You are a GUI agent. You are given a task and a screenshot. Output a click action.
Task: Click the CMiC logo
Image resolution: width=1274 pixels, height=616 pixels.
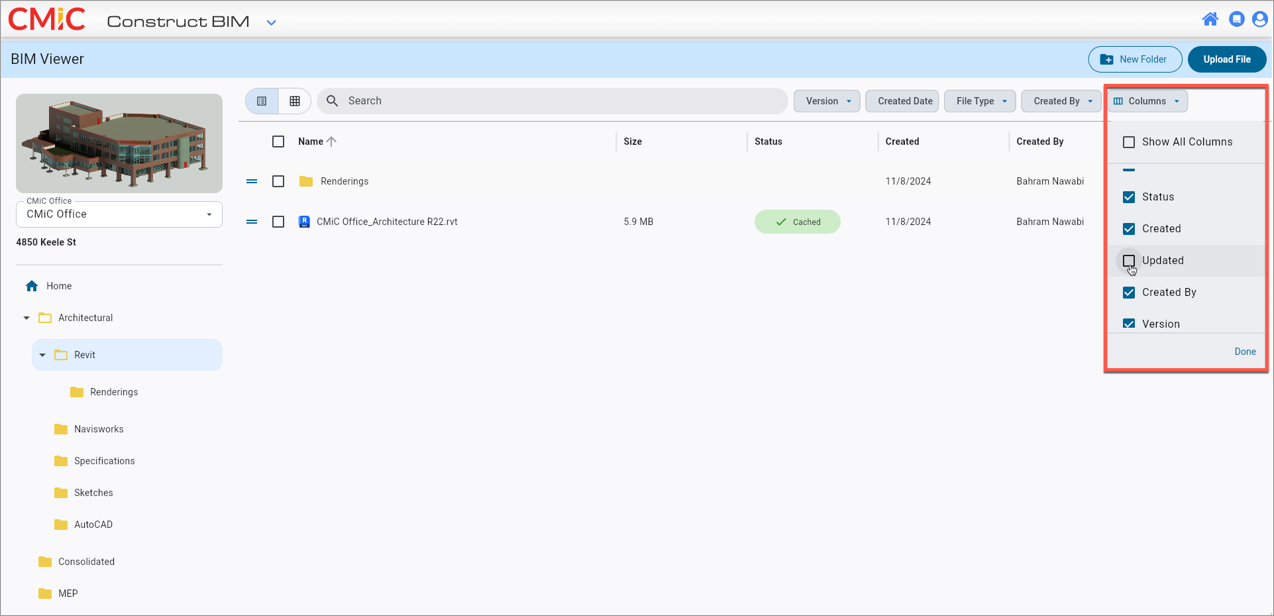[47, 19]
